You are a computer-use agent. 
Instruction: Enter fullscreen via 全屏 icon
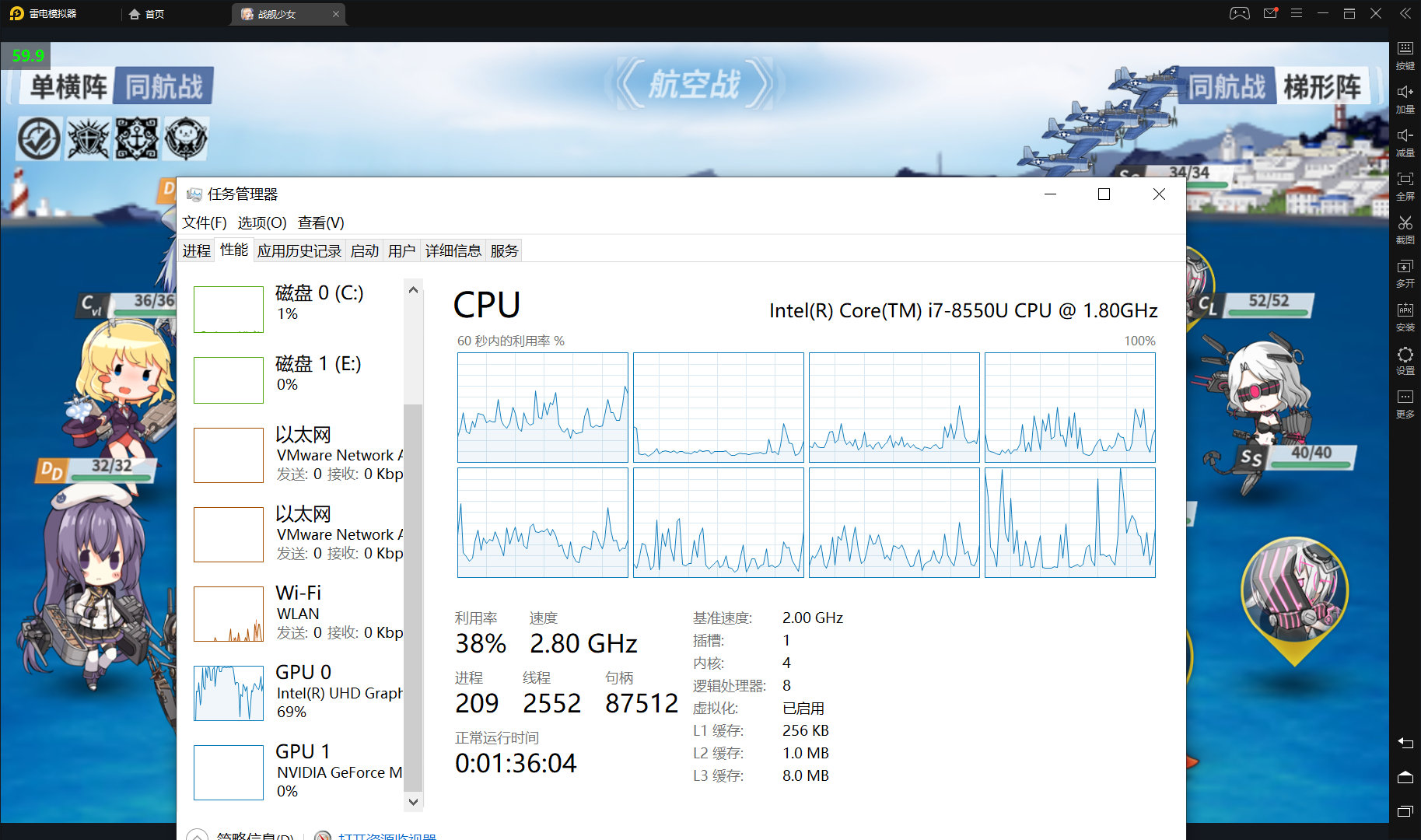(x=1405, y=186)
